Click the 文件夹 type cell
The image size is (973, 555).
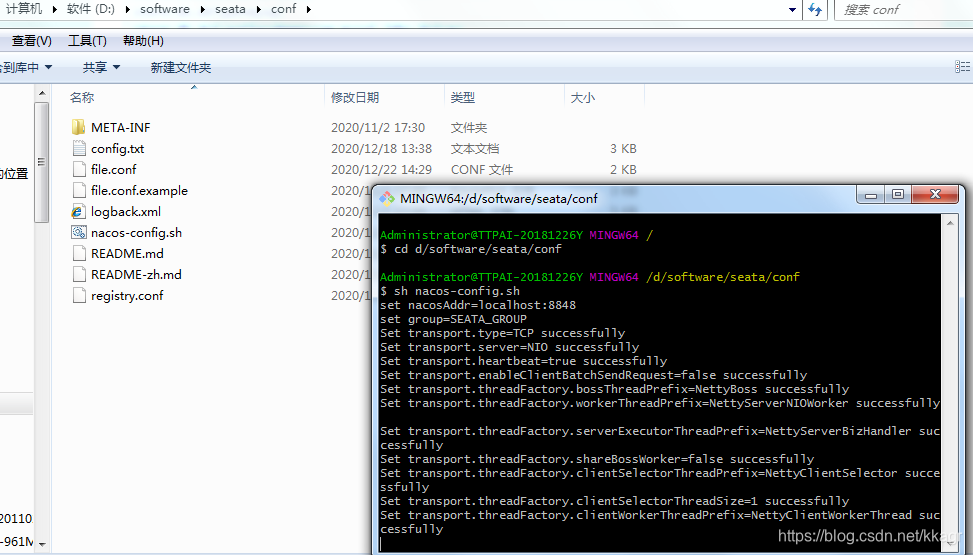[469, 127]
